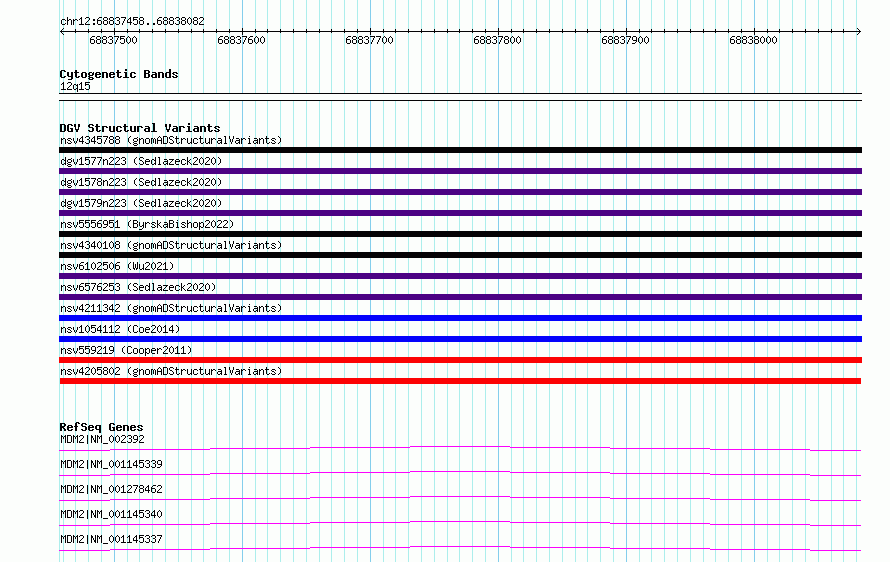The image size is (890, 562).
Task: Open the nsv6102506 (Wu2021) label
Action: point(117,266)
